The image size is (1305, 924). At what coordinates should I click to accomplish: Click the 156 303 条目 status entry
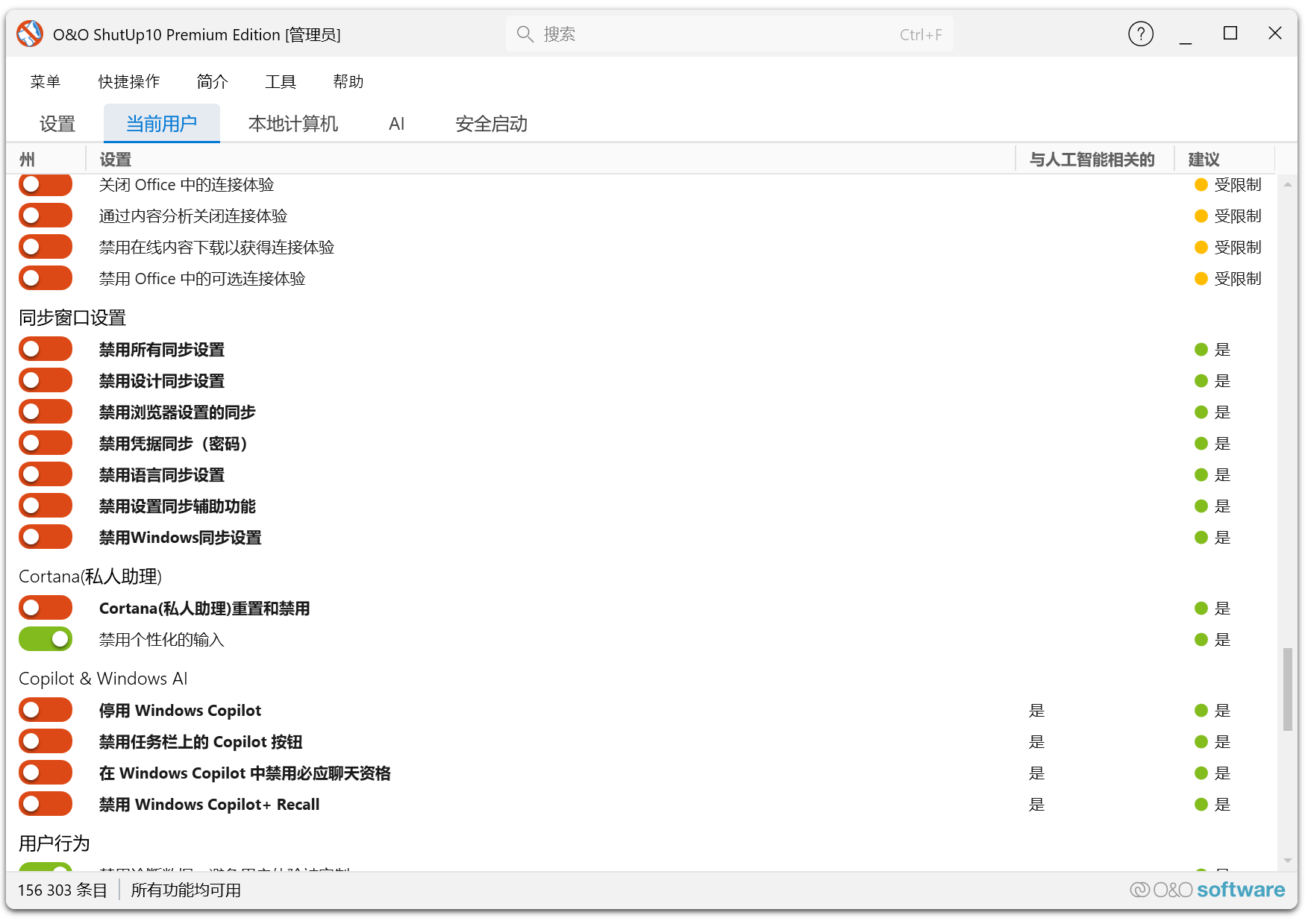tap(63, 890)
